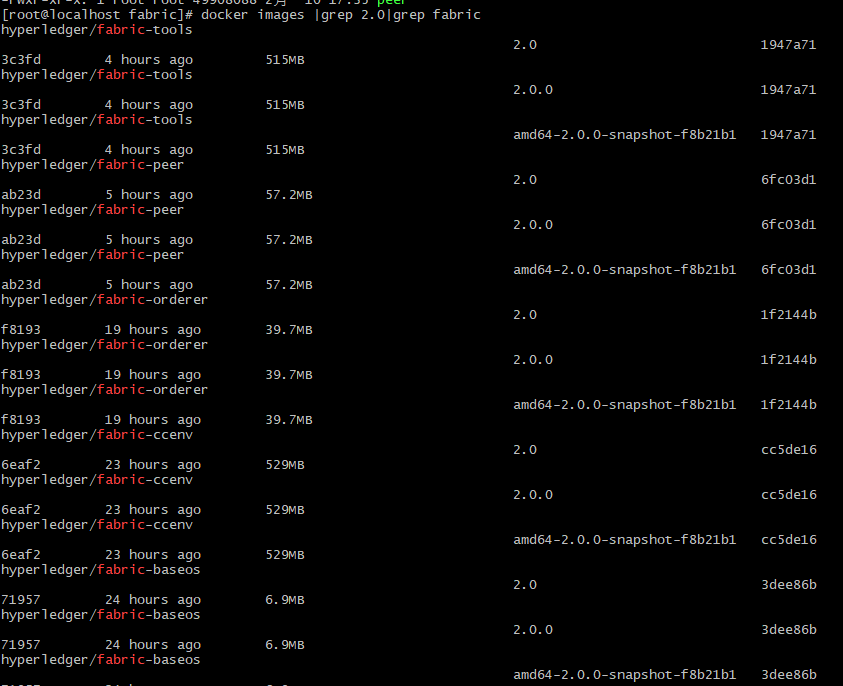Click amd64-2.0.0-snapshot-f8b21b1 tag beside ID 1947a71
843x686 pixels.
click(624, 134)
